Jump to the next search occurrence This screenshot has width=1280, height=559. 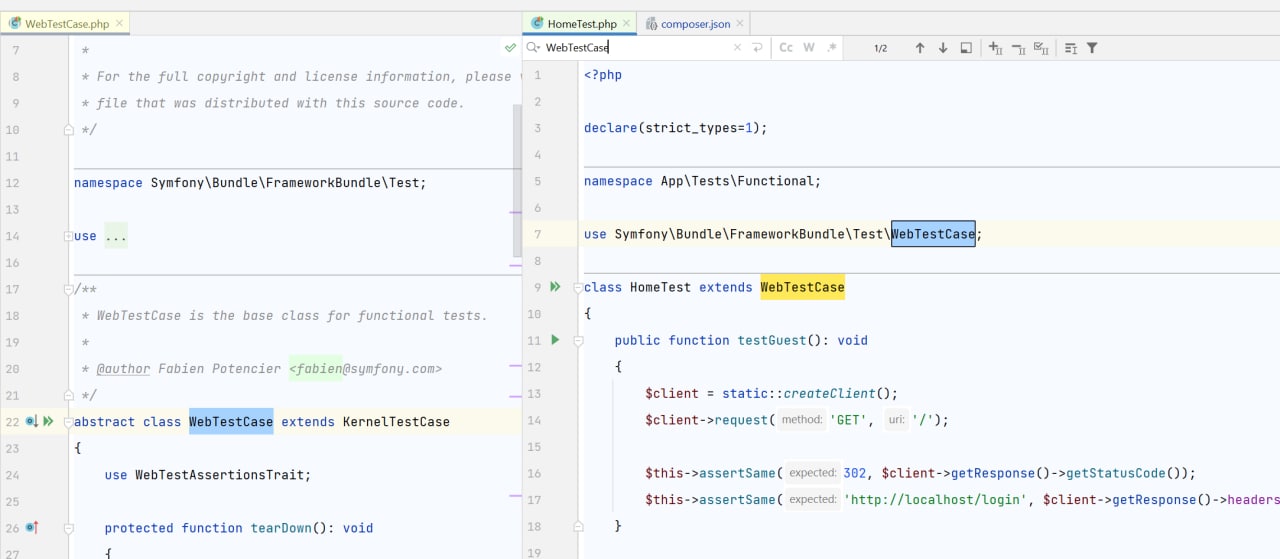(942, 48)
